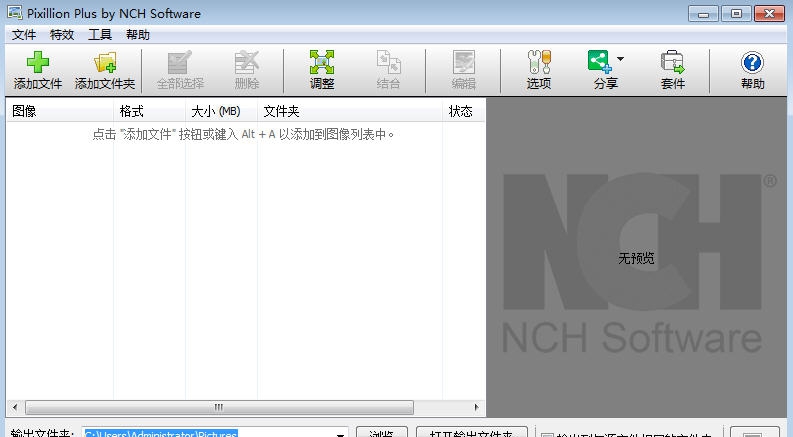This screenshot has width=793, height=437.
Task: Open the 工具 menu
Action: (100, 34)
